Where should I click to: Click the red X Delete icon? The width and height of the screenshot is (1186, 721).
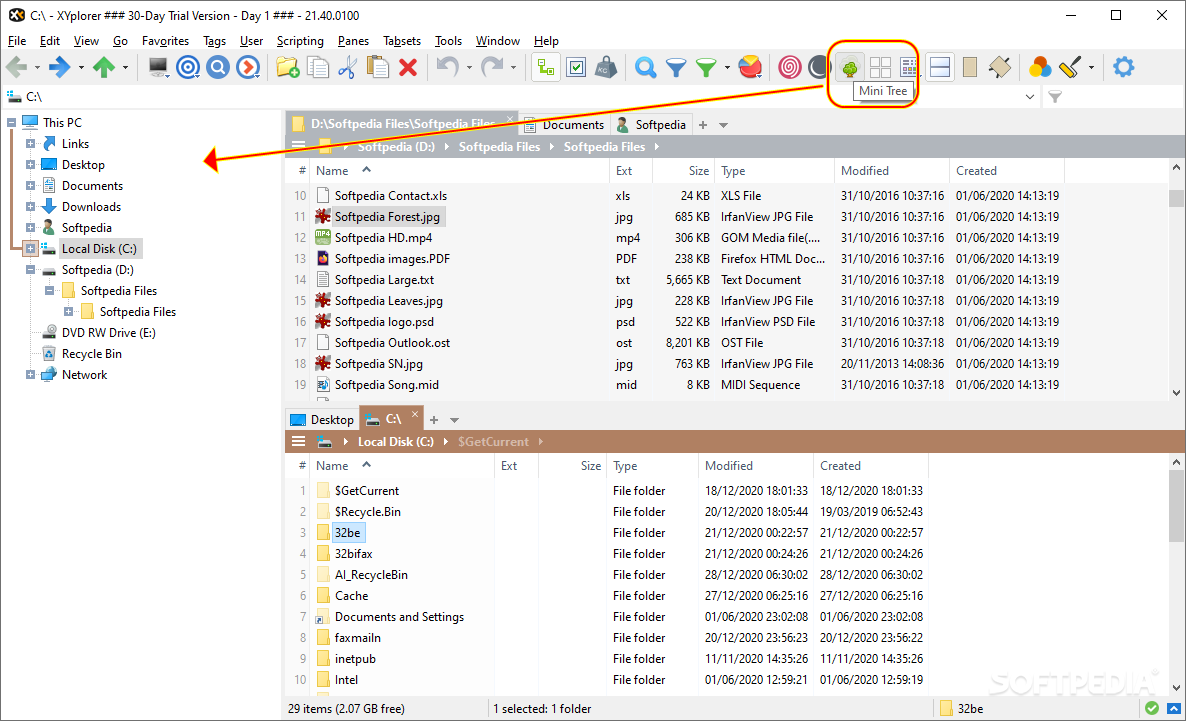point(408,67)
